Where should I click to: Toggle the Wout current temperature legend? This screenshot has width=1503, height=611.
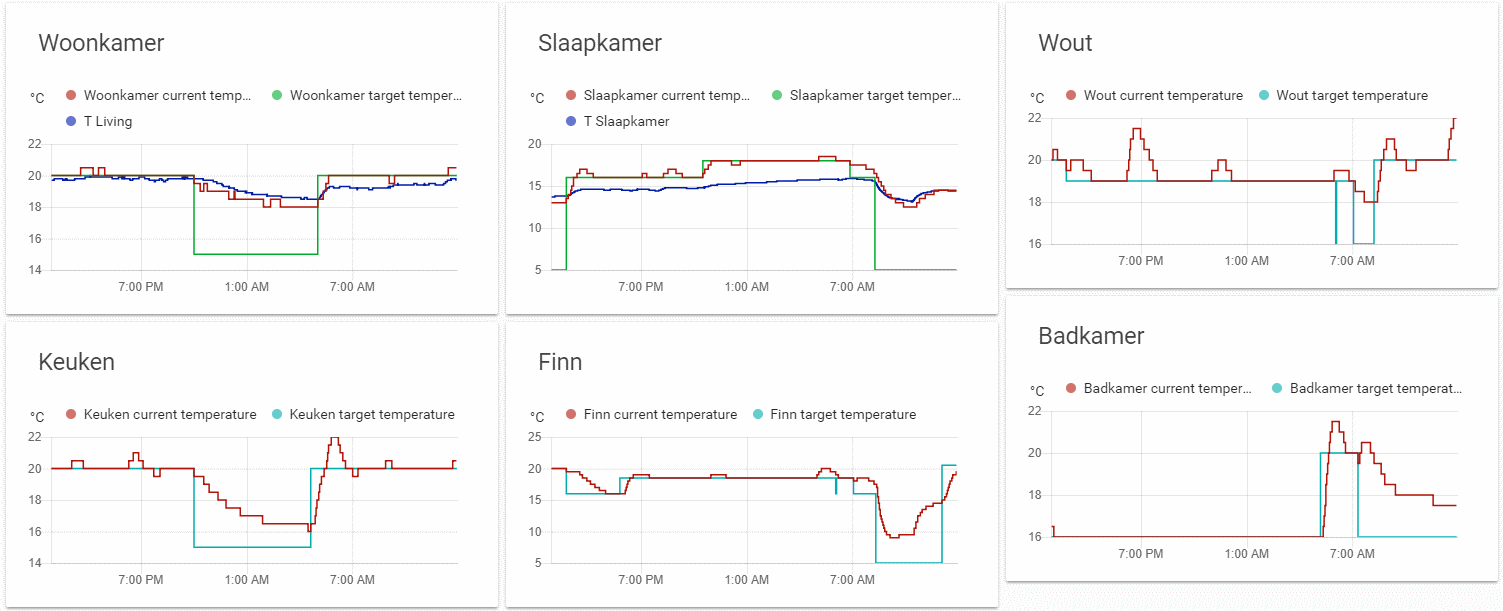pyautogui.click(x=1162, y=95)
